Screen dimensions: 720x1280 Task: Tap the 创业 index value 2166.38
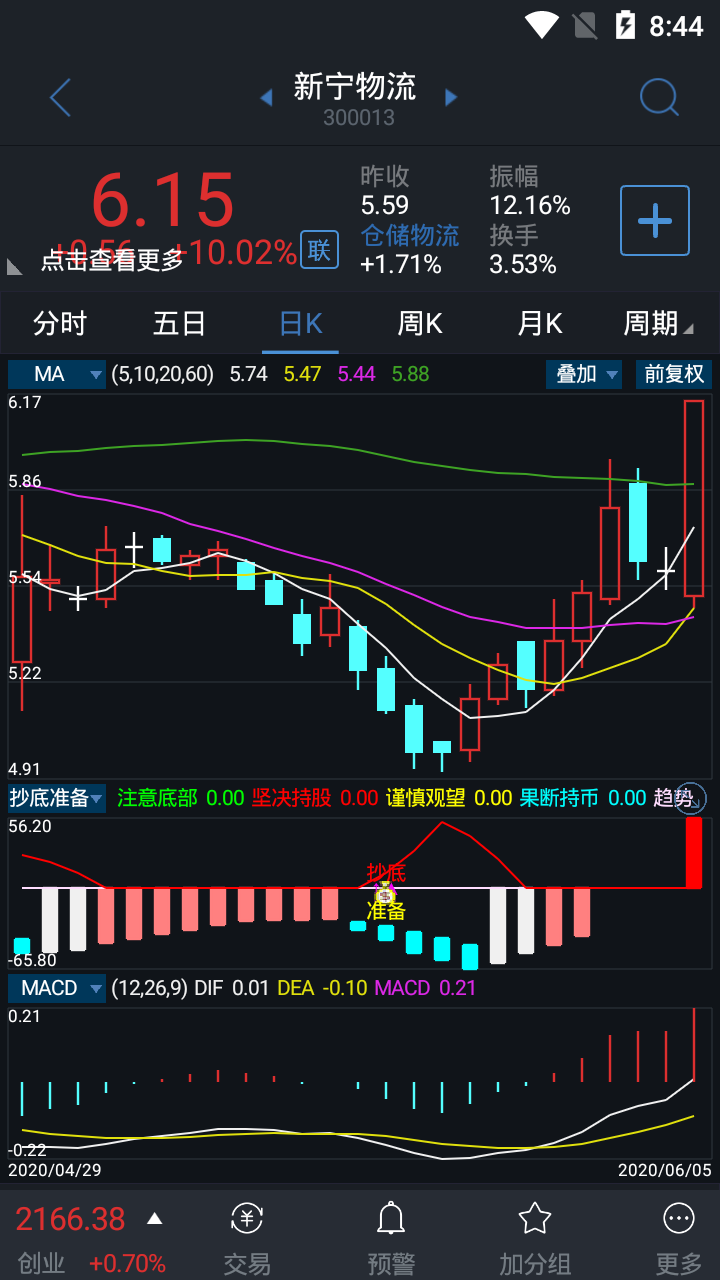click(70, 1219)
